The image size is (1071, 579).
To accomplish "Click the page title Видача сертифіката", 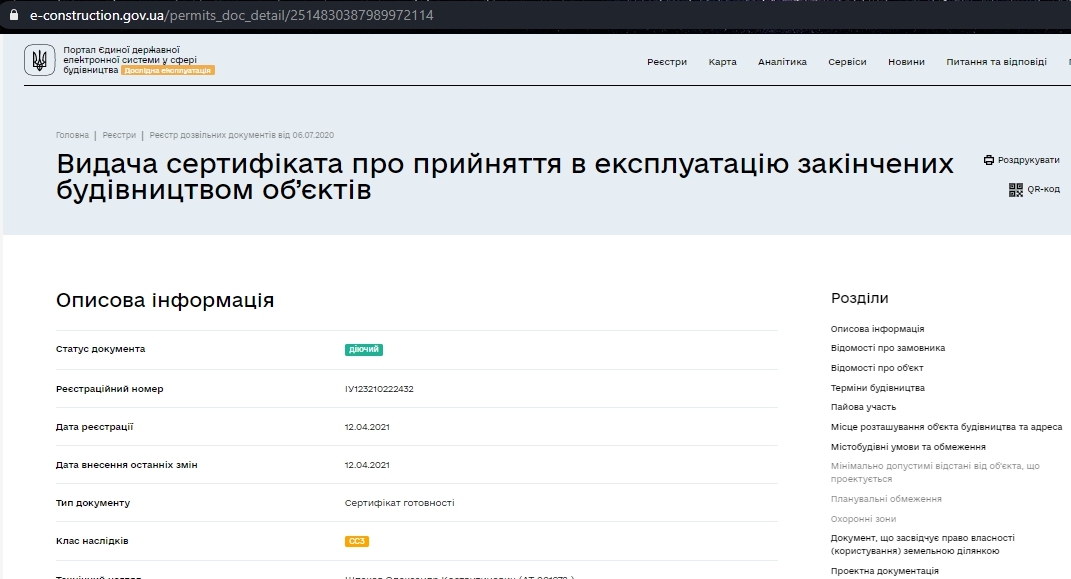I will [505, 176].
